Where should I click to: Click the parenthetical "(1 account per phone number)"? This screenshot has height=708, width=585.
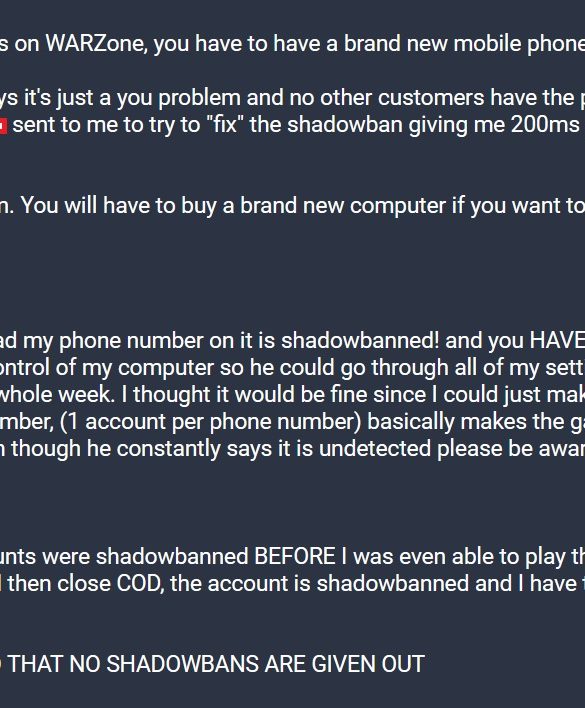point(211,422)
